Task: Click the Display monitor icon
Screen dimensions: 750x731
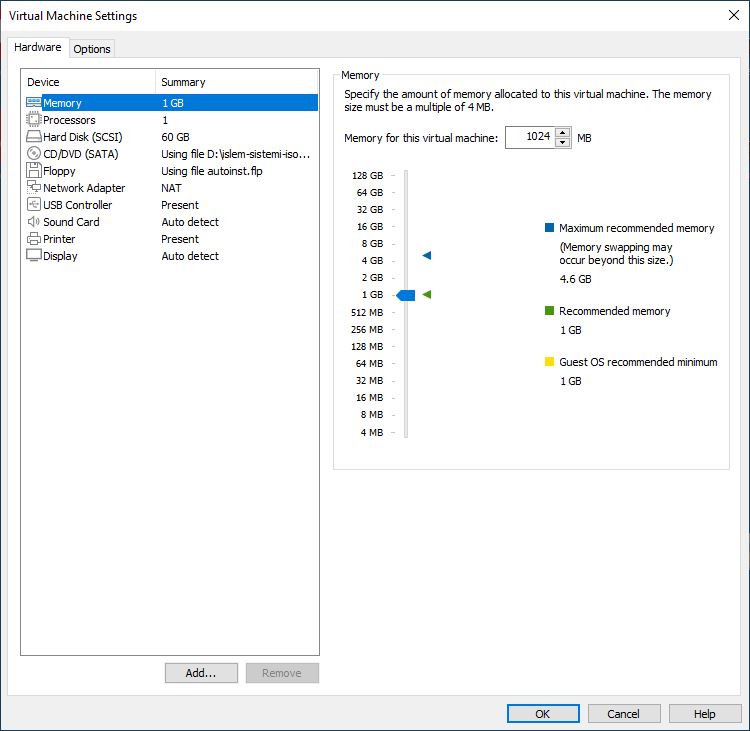Action: point(33,255)
